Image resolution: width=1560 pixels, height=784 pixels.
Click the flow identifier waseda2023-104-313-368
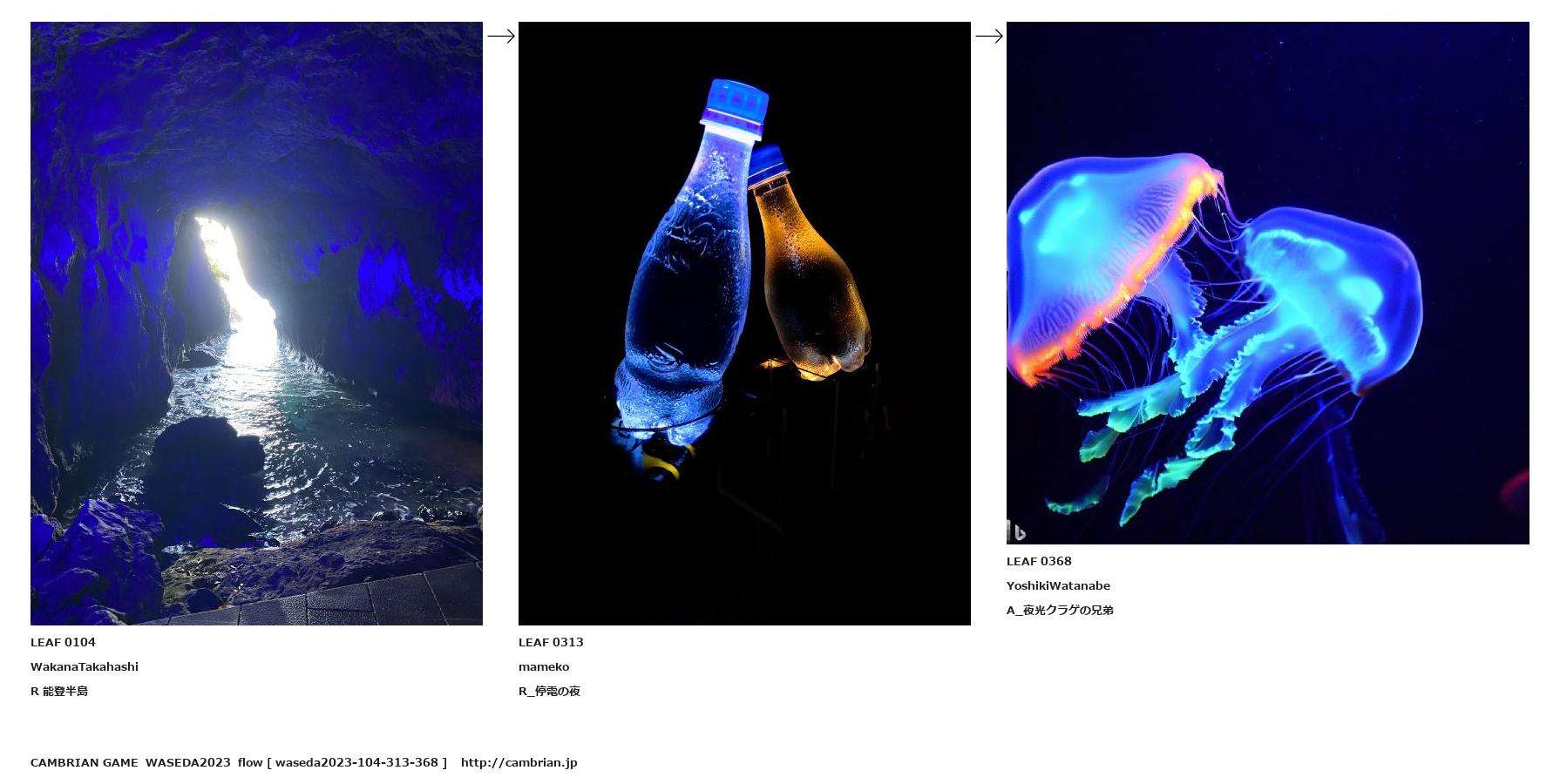[x=356, y=762]
